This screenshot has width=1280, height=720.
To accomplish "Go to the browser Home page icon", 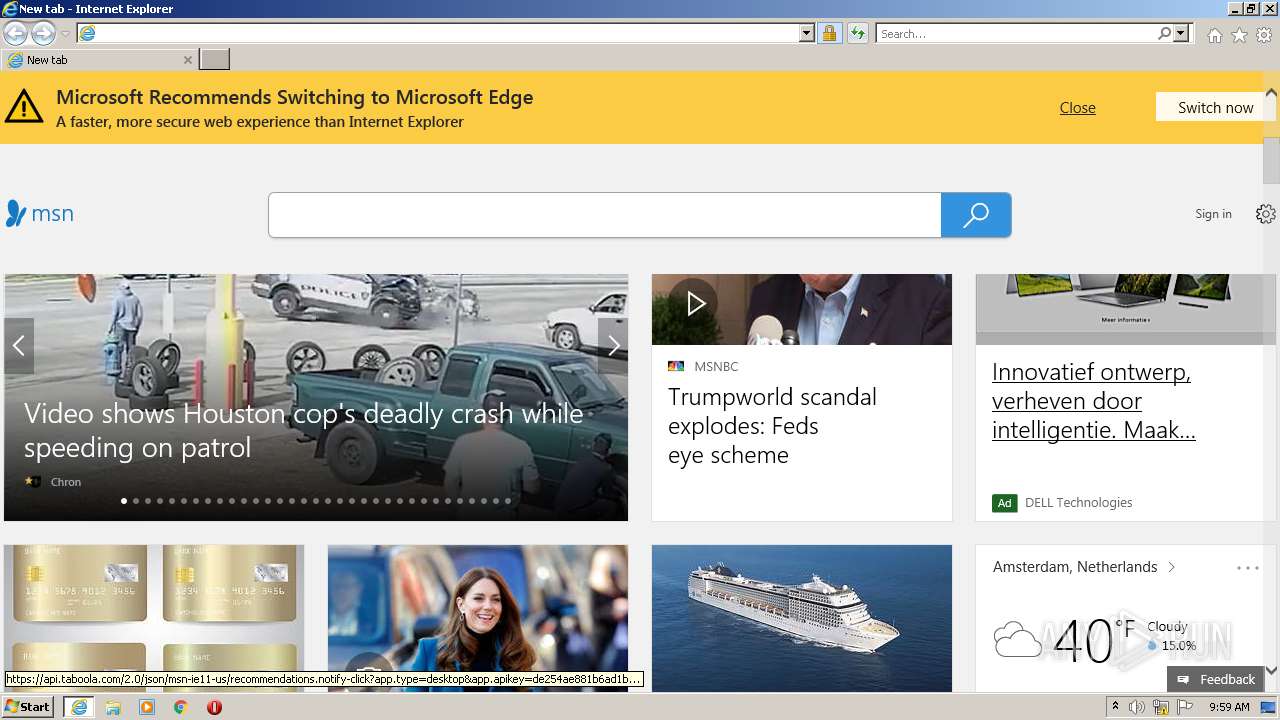I will point(1214,35).
